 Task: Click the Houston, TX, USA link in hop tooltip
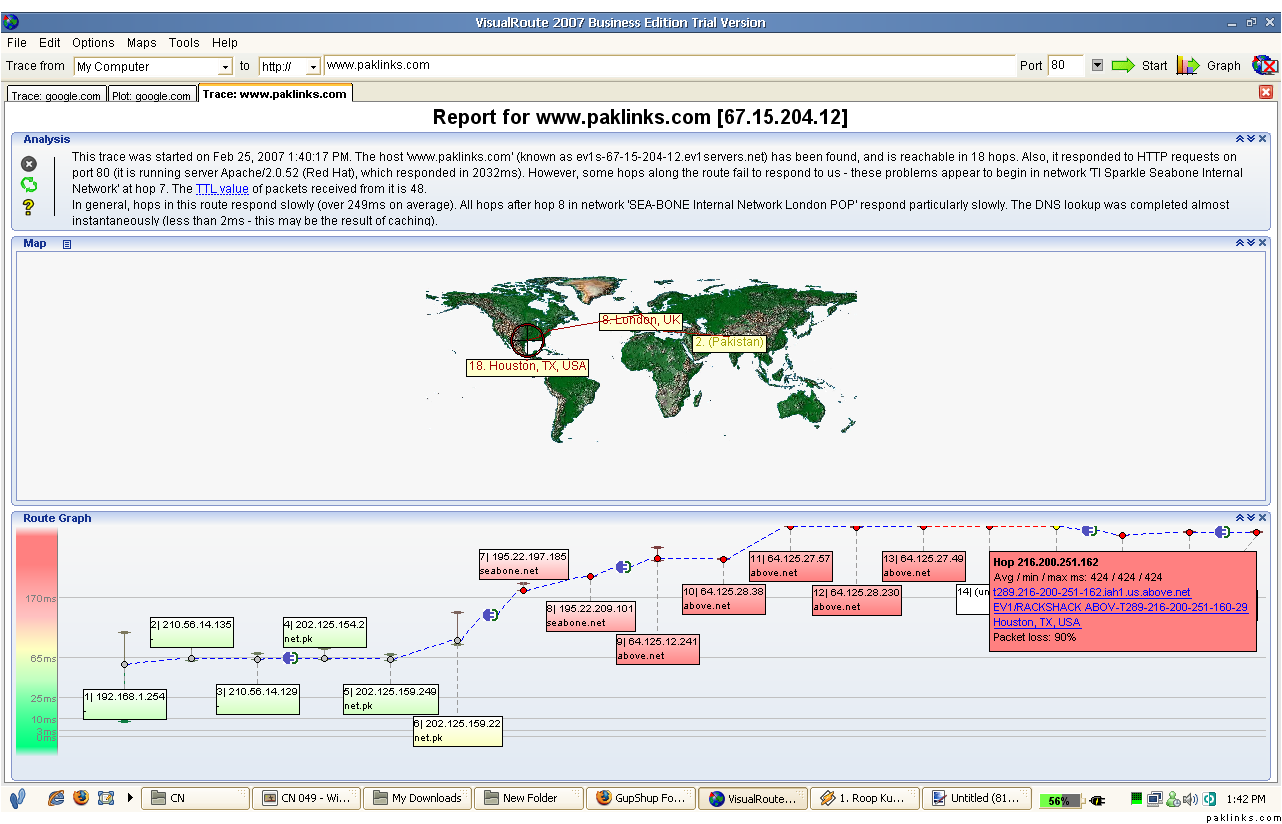(1036, 622)
